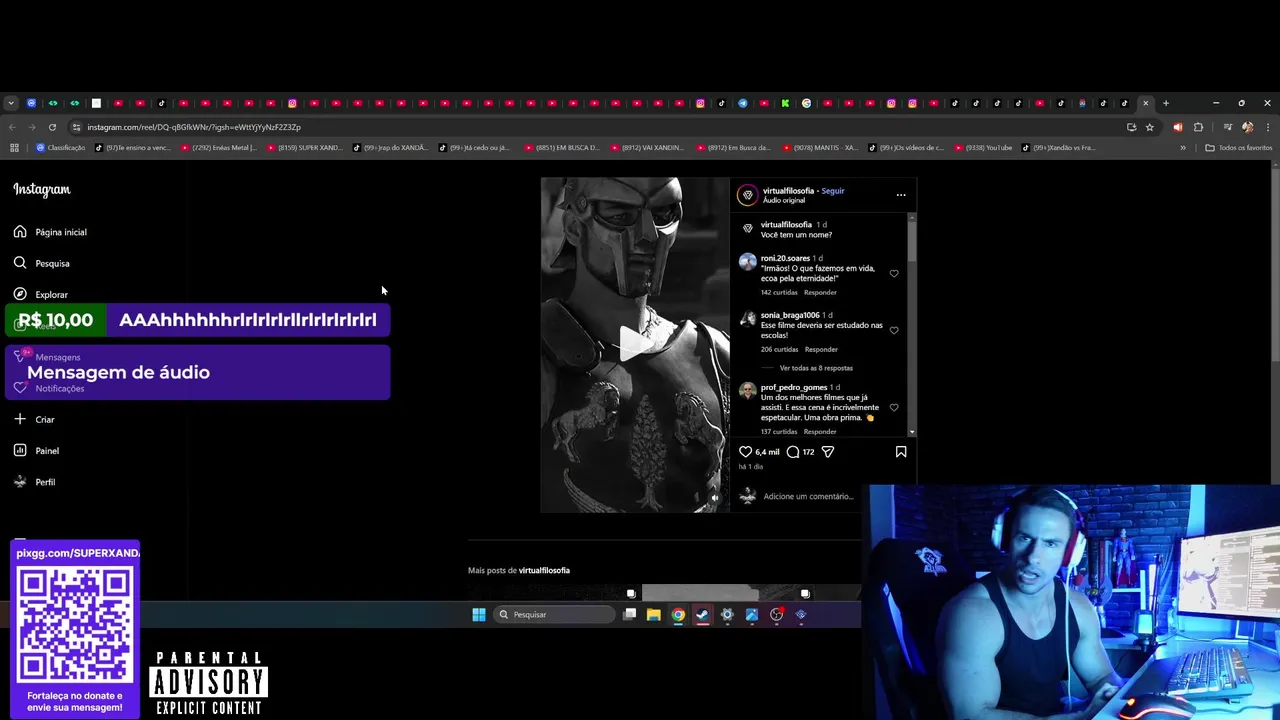Open the Classificação bookmark
The width and height of the screenshot is (1280, 720).
[61, 148]
